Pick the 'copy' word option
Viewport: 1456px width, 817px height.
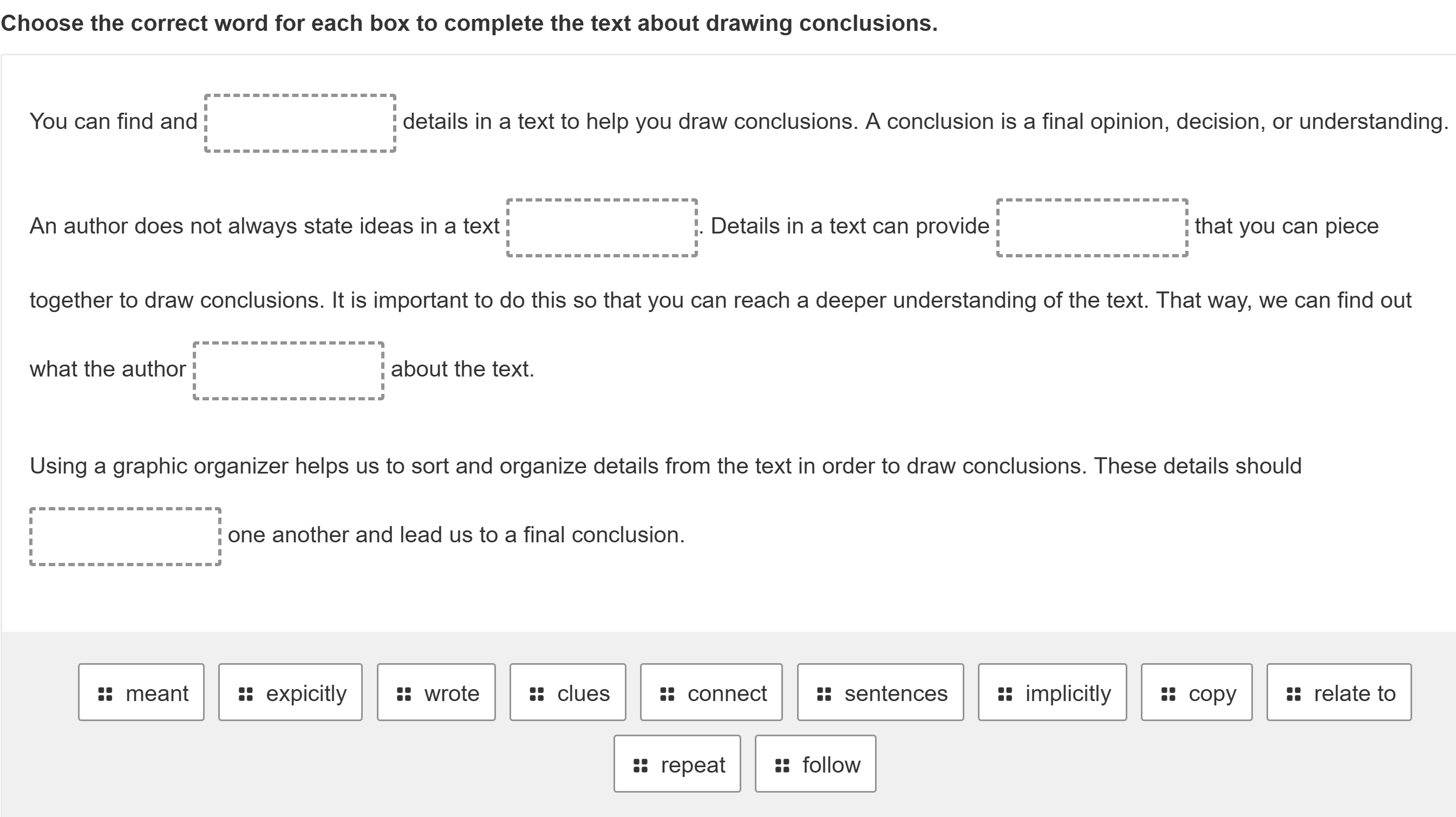click(x=1196, y=693)
